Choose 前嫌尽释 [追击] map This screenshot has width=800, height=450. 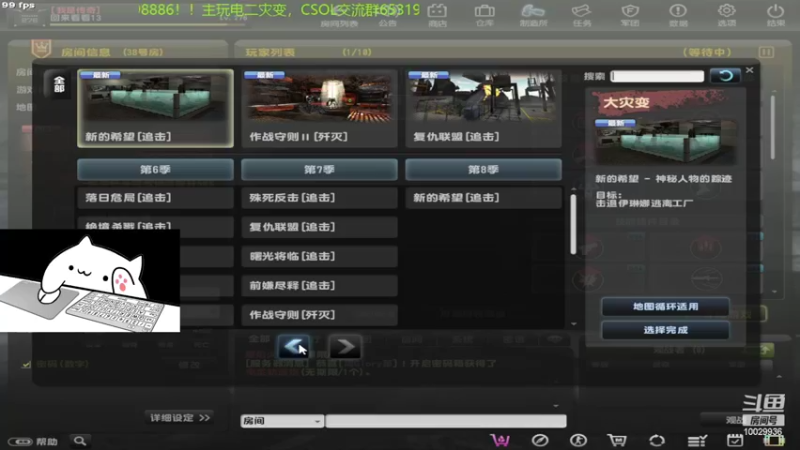pos(319,286)
